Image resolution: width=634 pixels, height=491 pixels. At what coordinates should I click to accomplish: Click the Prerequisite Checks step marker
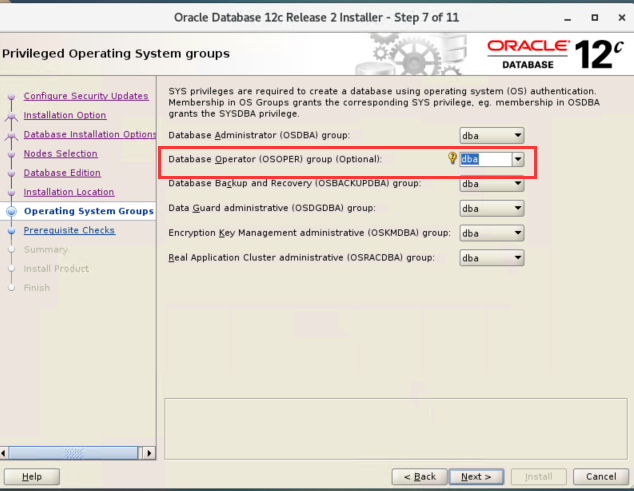tap(11, 231)
